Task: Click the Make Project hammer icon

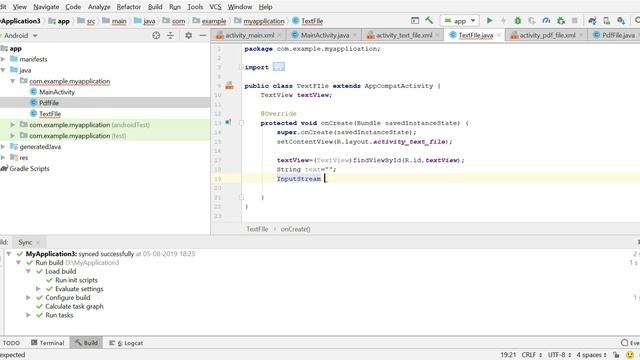Action: [x=429, y=20]
